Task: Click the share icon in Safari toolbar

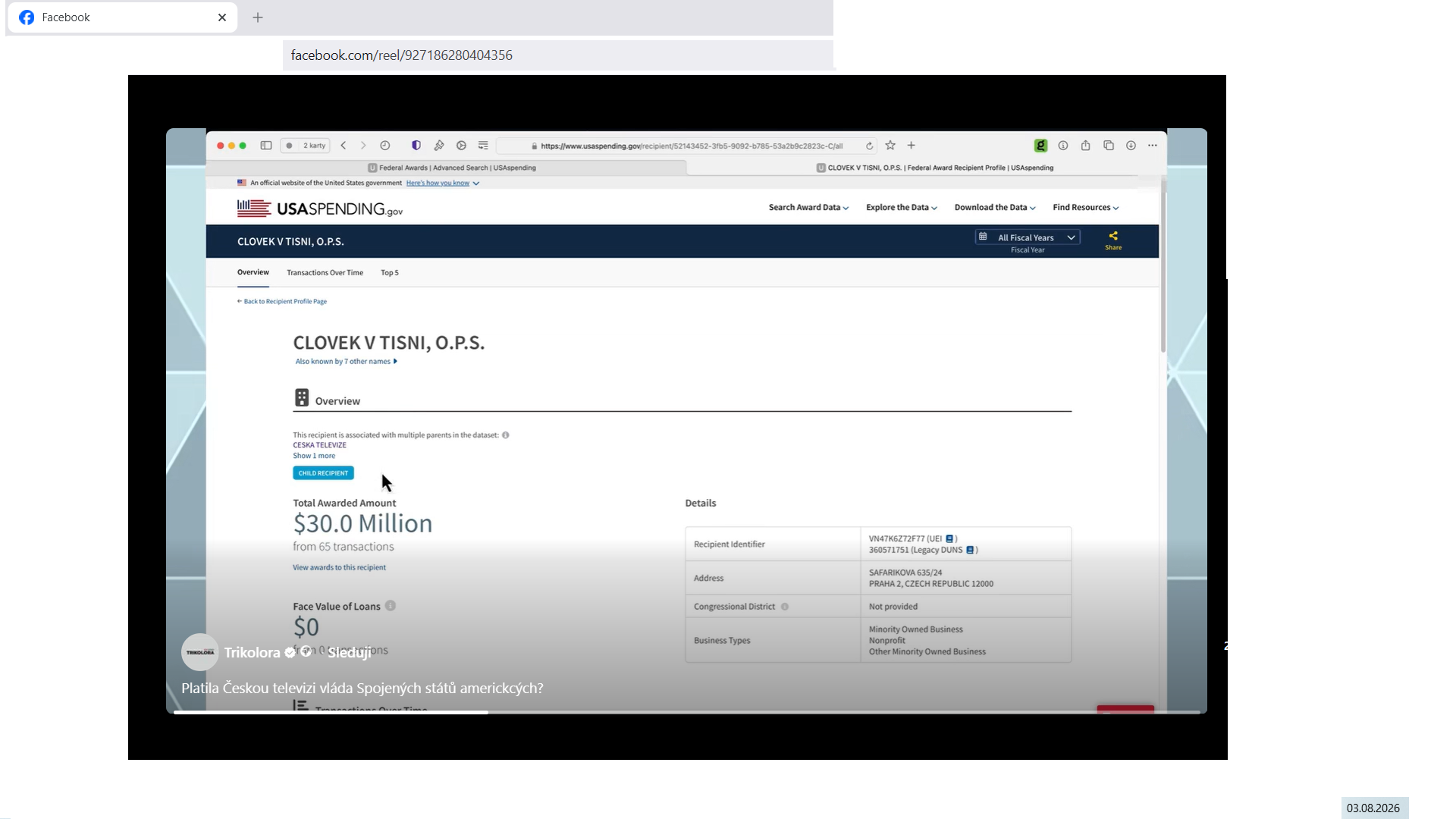Action: click(x=1086, y=146)
